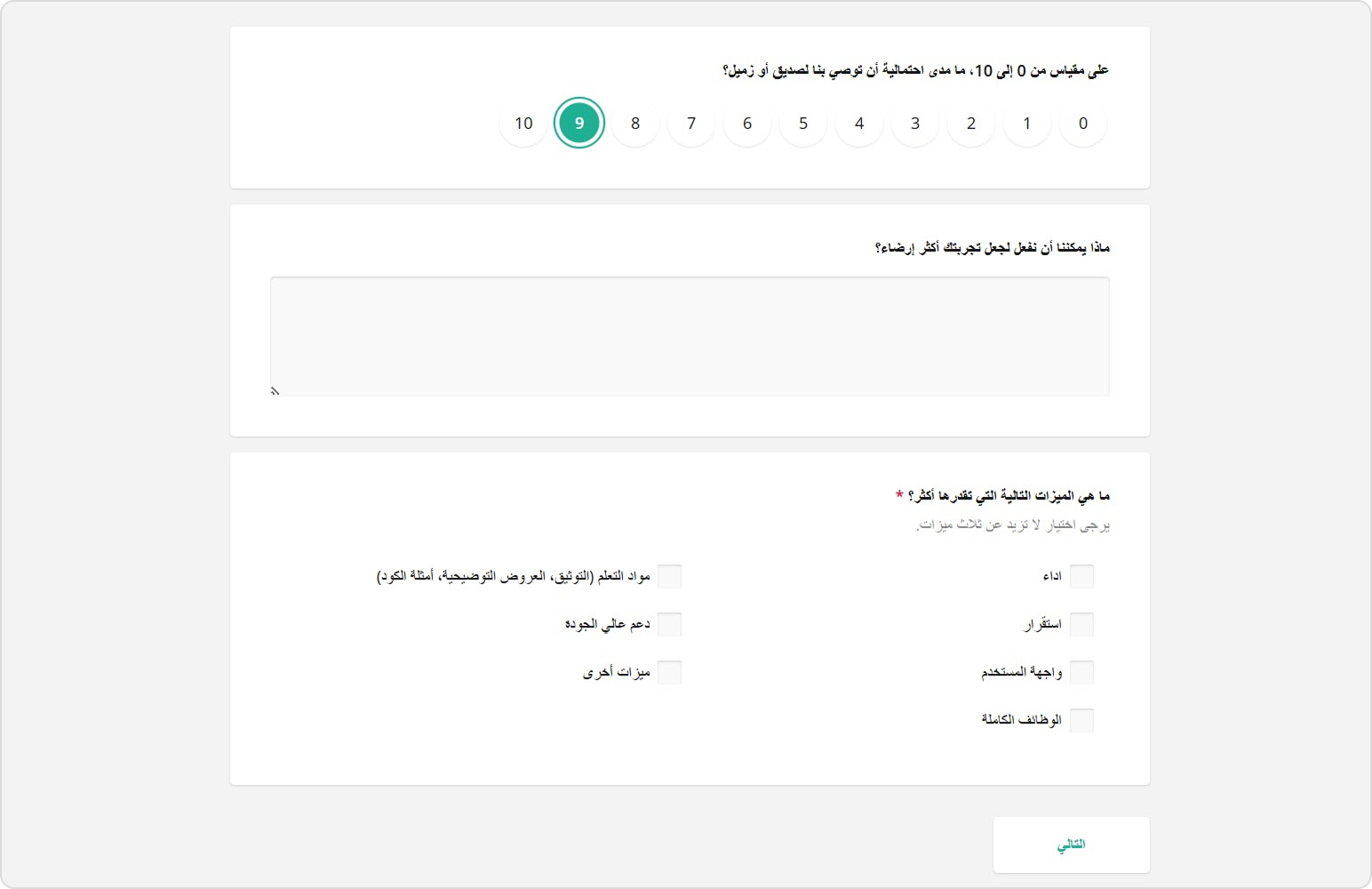1372x889 pixels.
Task: Select rating 3 on the recommendation scale
Action: pos(914,123)
